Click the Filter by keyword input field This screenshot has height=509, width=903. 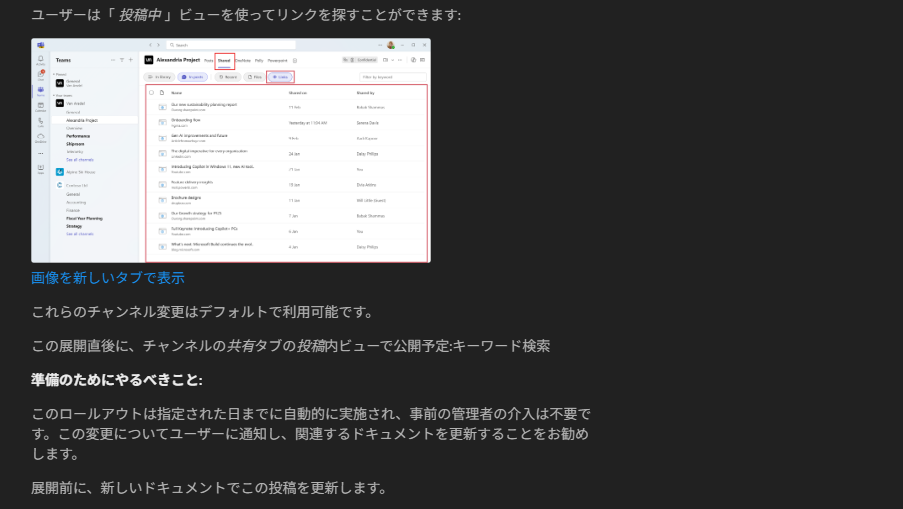coord(392,76)
